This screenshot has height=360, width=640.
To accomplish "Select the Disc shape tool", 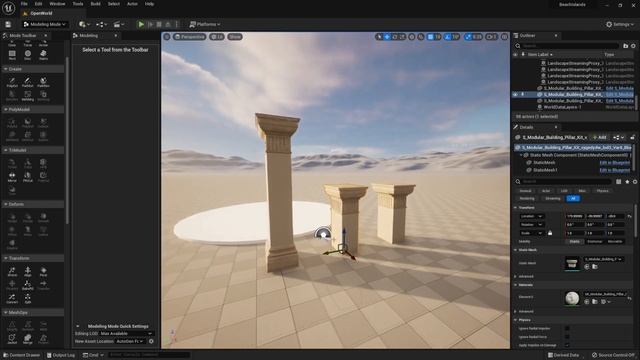I will (28, 55).
